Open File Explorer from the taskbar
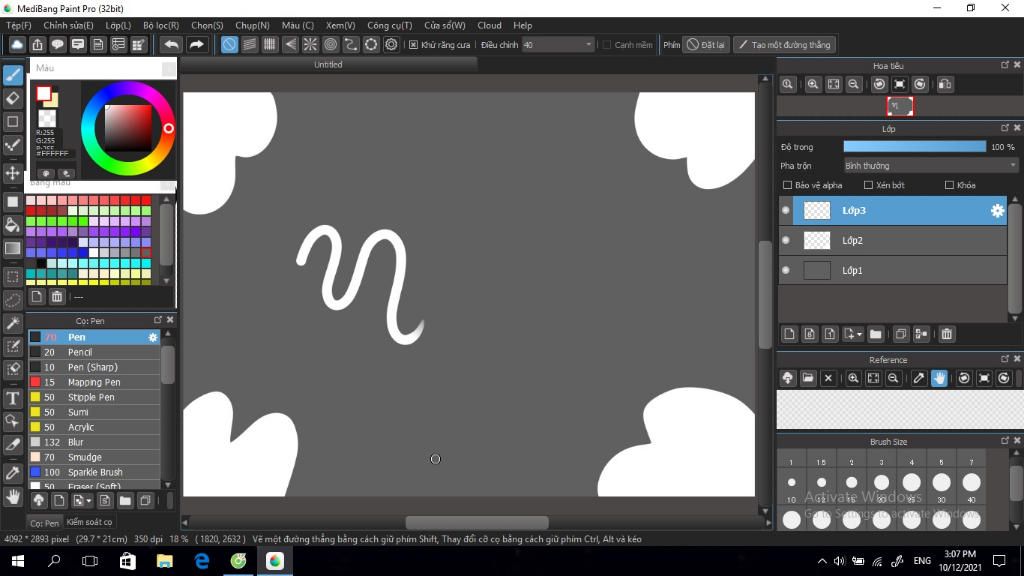This screenshot has height=576, width=1024. coord(165,561)
